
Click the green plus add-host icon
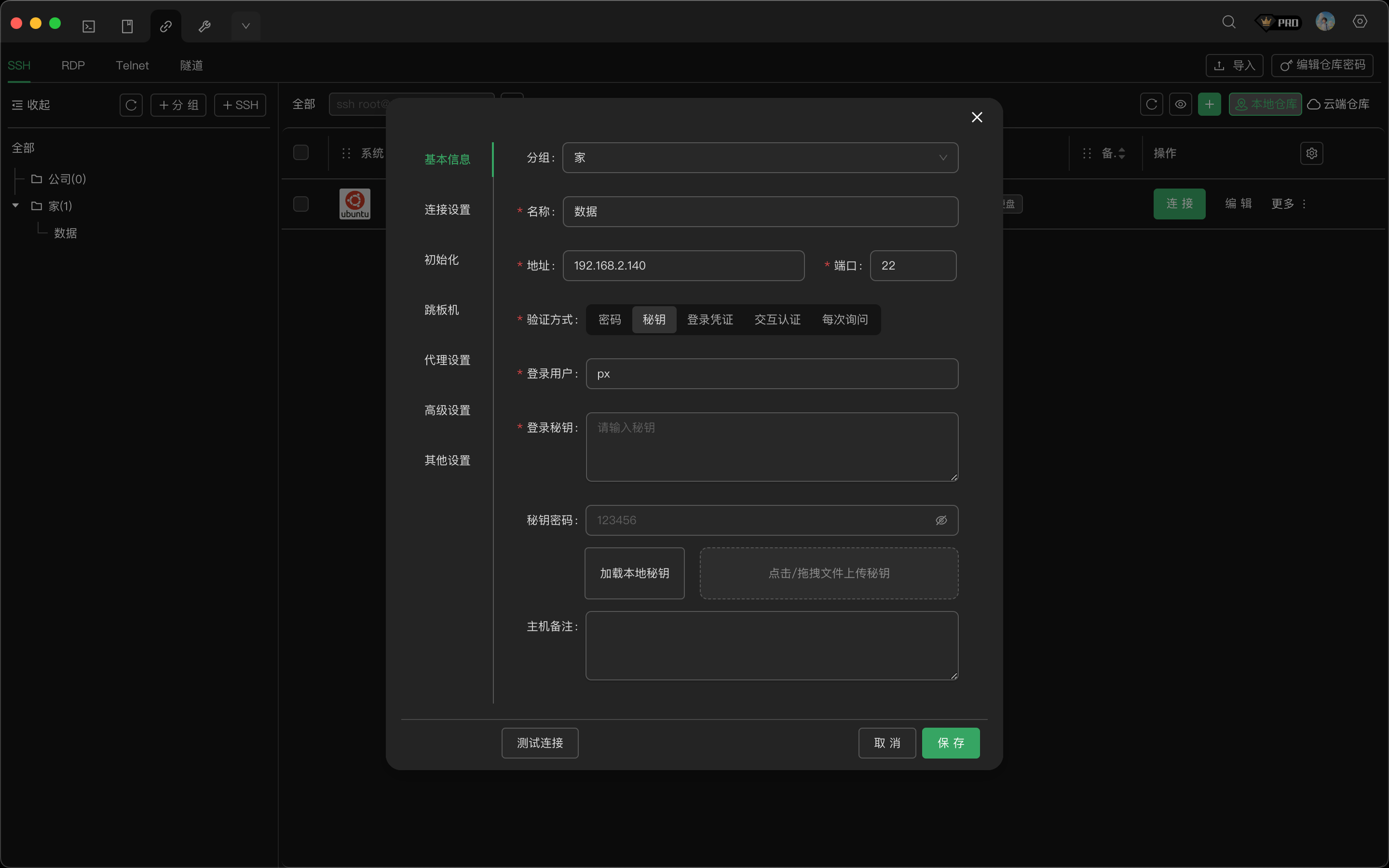pyautogui.click(x=1209, y=105)
